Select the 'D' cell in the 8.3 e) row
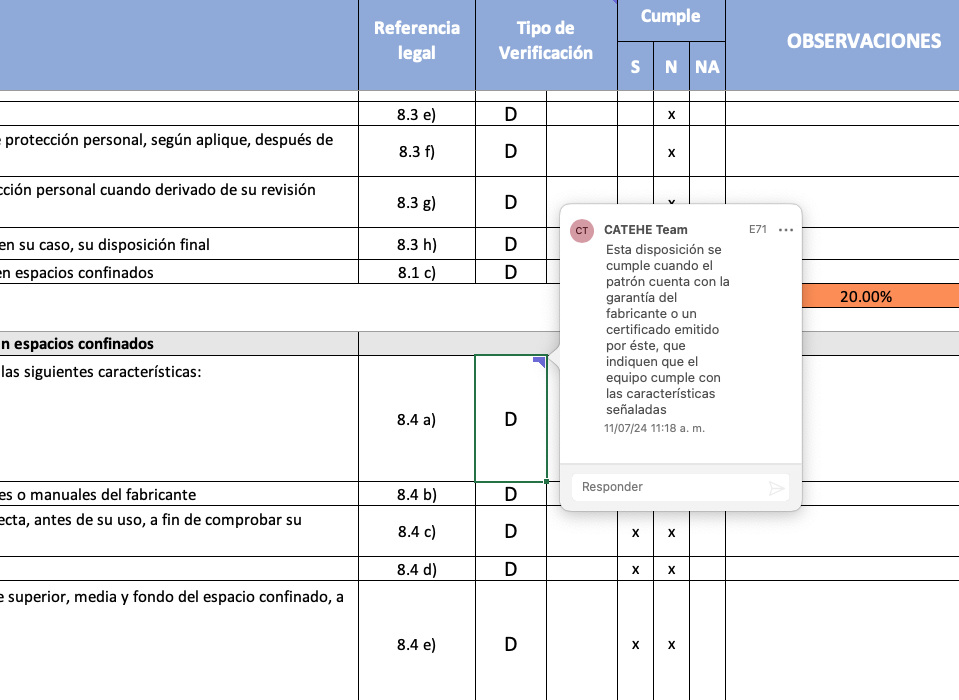 click(511, 114)
